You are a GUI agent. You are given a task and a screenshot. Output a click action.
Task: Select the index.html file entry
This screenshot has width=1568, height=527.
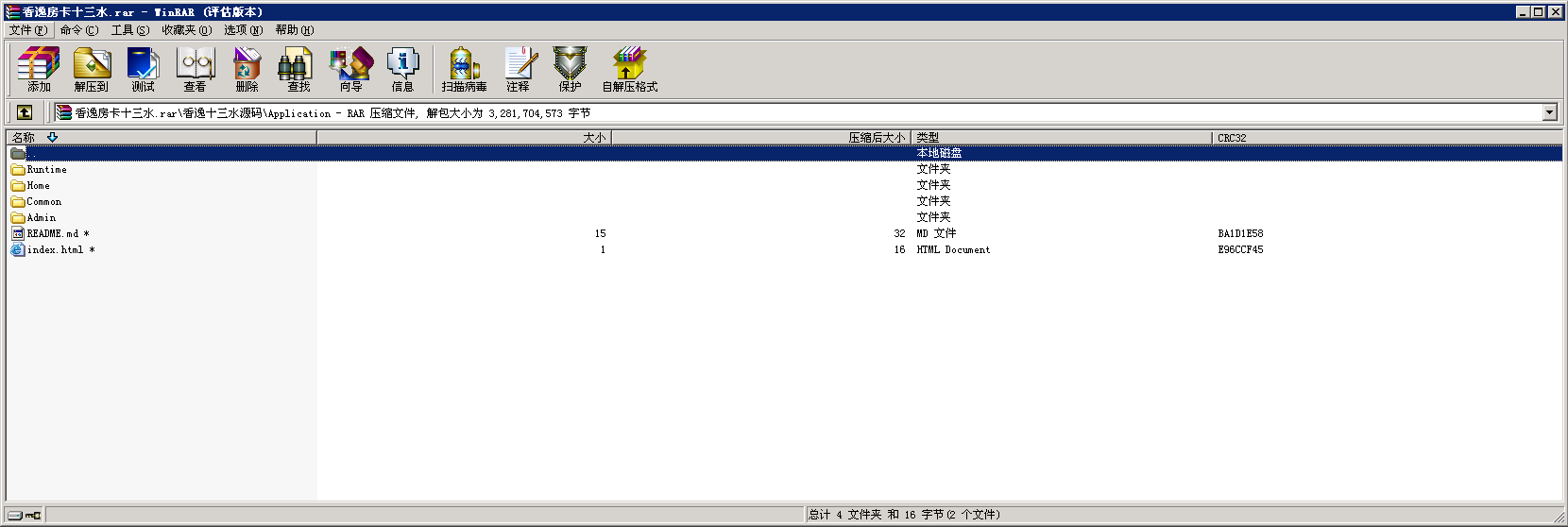(x=55, y=250)
